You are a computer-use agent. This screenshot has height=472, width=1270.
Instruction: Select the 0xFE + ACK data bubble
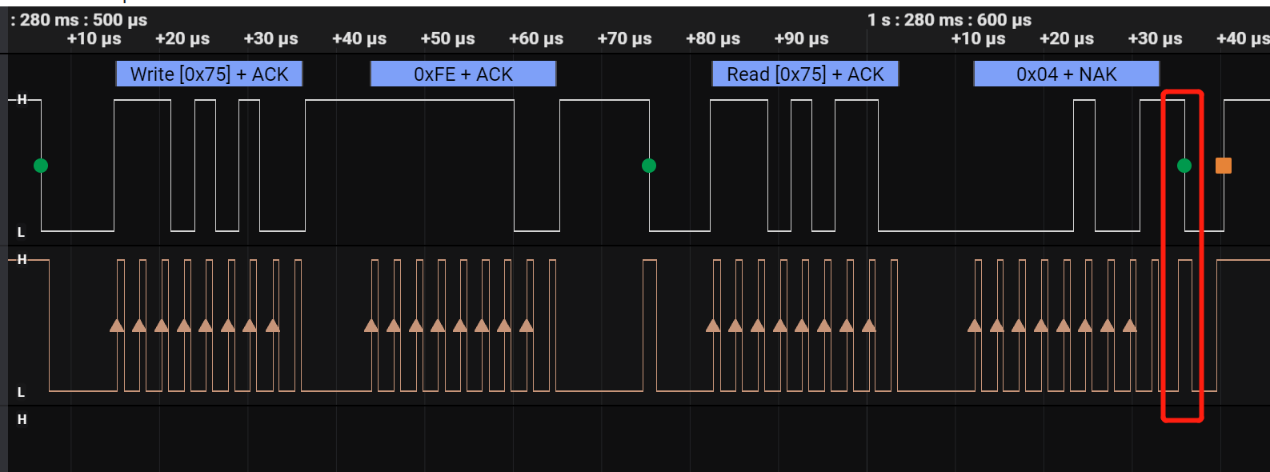[462, 74]
